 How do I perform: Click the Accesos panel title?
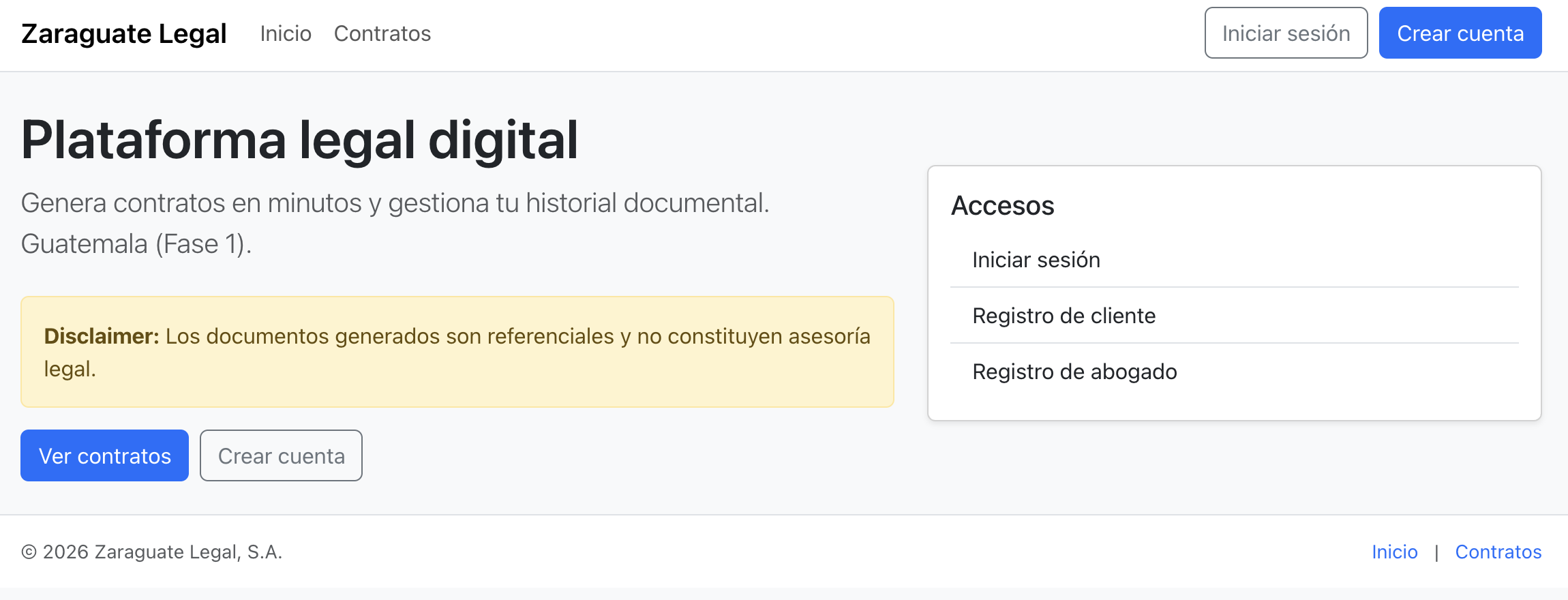1002,205
